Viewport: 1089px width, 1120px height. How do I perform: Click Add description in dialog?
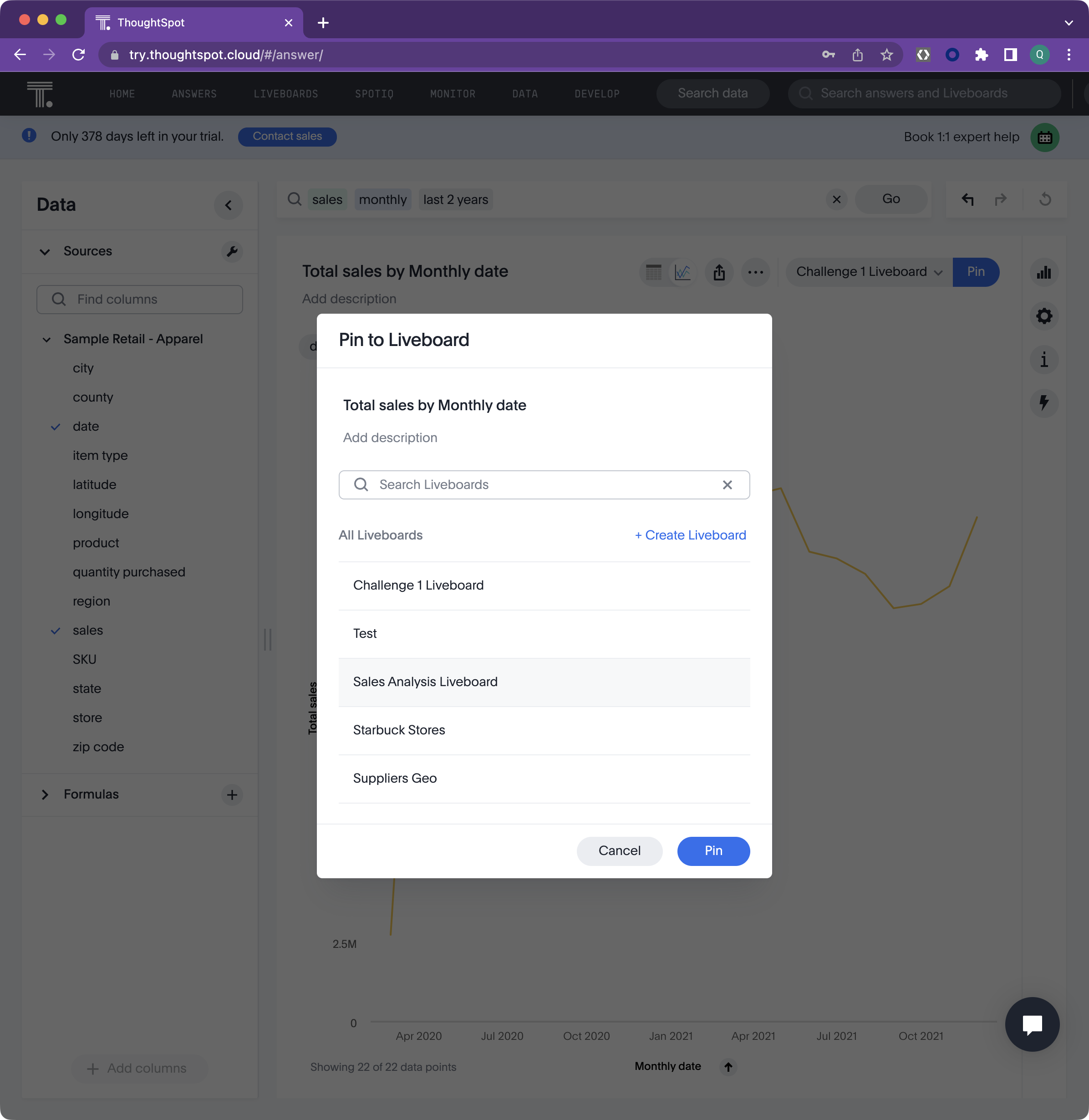390,438
